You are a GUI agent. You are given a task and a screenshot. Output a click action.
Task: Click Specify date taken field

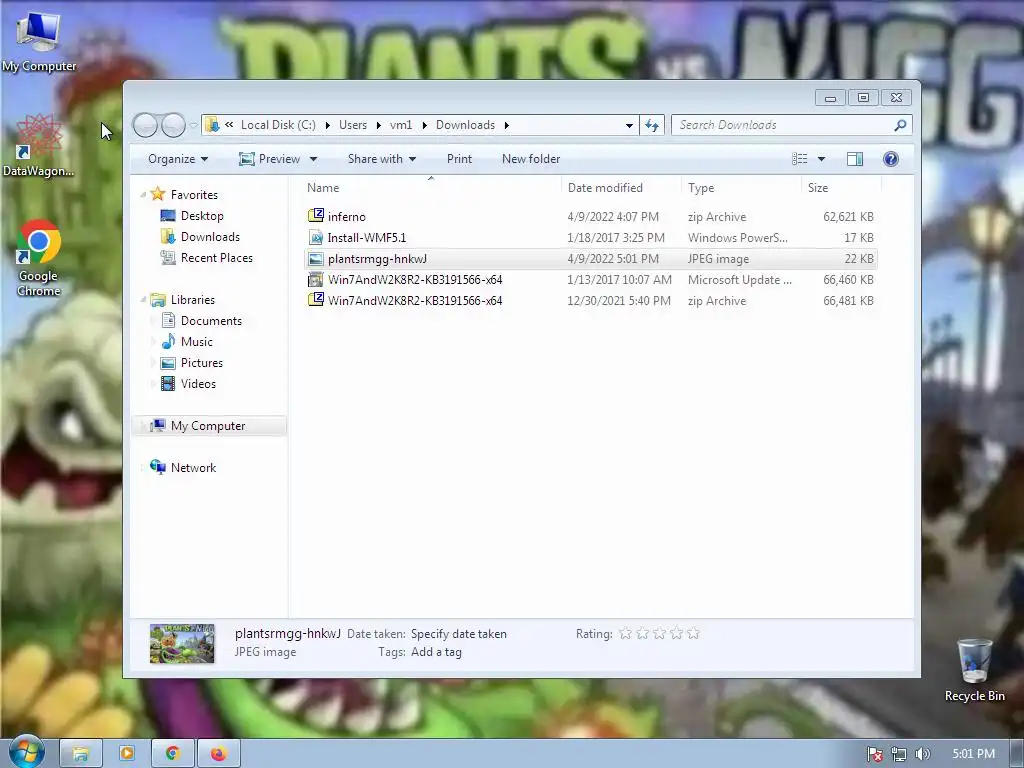(x=458, y=633)
